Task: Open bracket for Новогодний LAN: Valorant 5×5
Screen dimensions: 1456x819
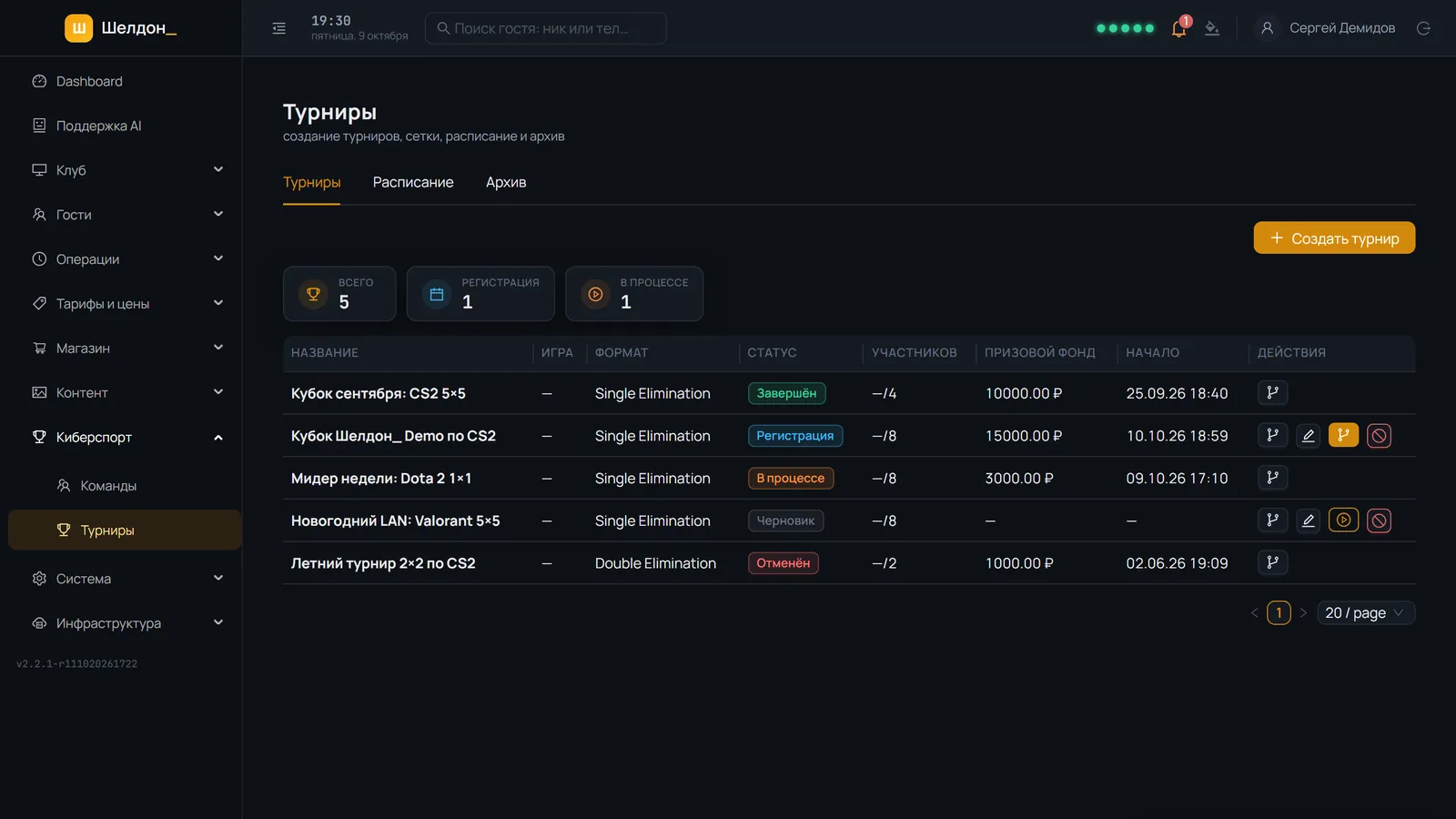Action: point(1272,521)
